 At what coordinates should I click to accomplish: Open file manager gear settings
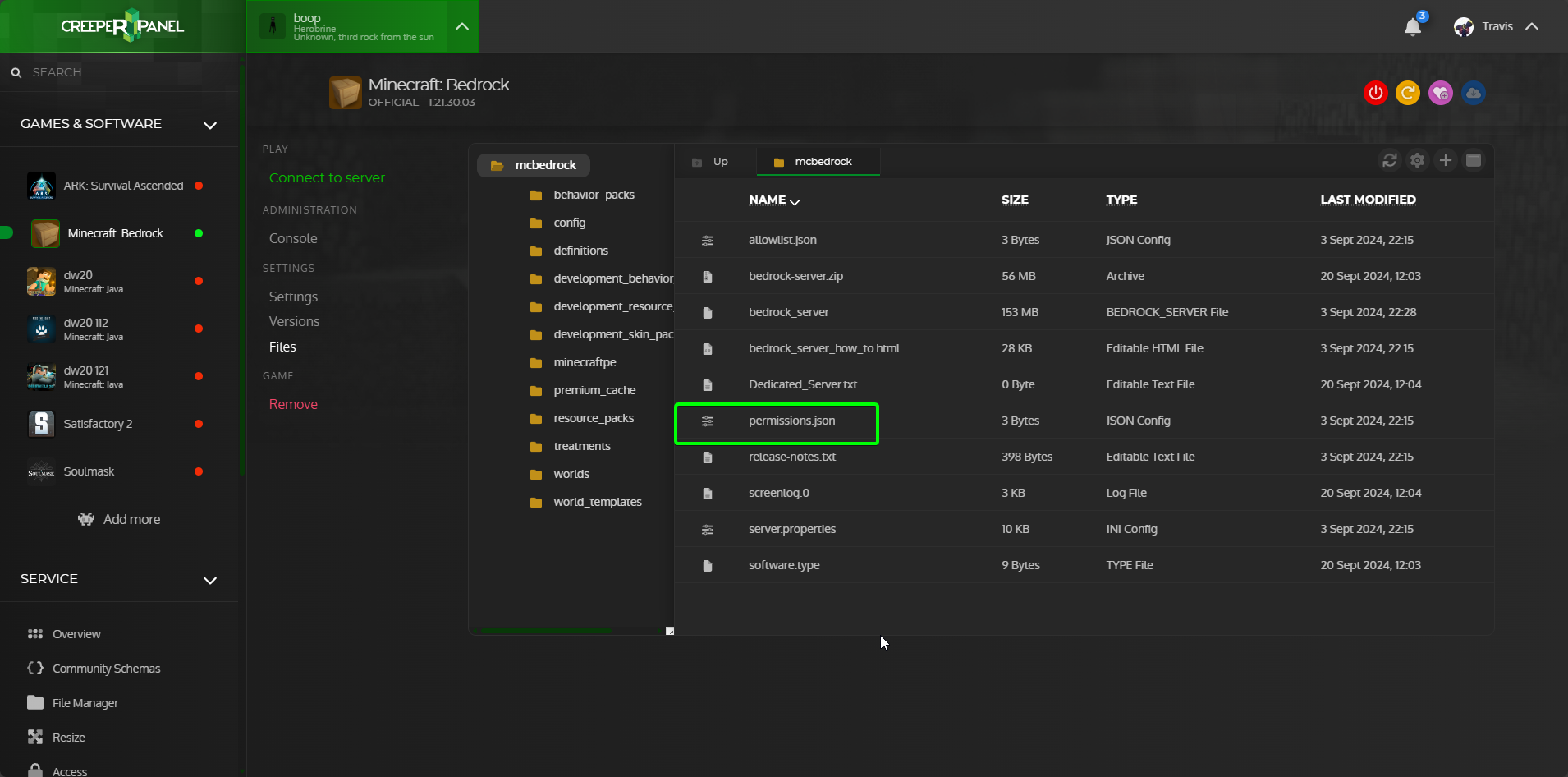pyautogui.click(x=1418, y=160)
